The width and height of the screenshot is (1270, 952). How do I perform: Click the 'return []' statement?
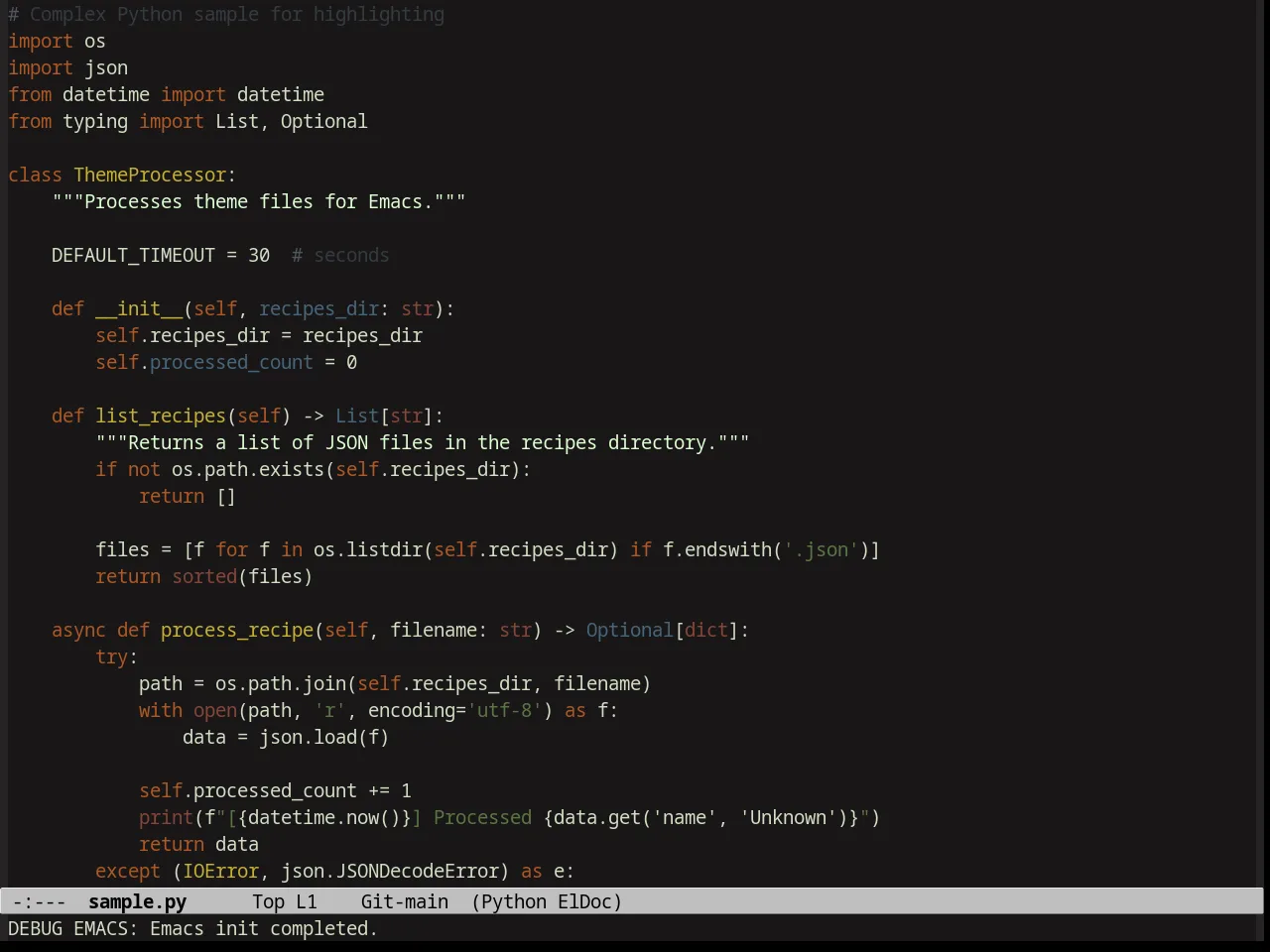pyautogui.click(x=188, y=496)
